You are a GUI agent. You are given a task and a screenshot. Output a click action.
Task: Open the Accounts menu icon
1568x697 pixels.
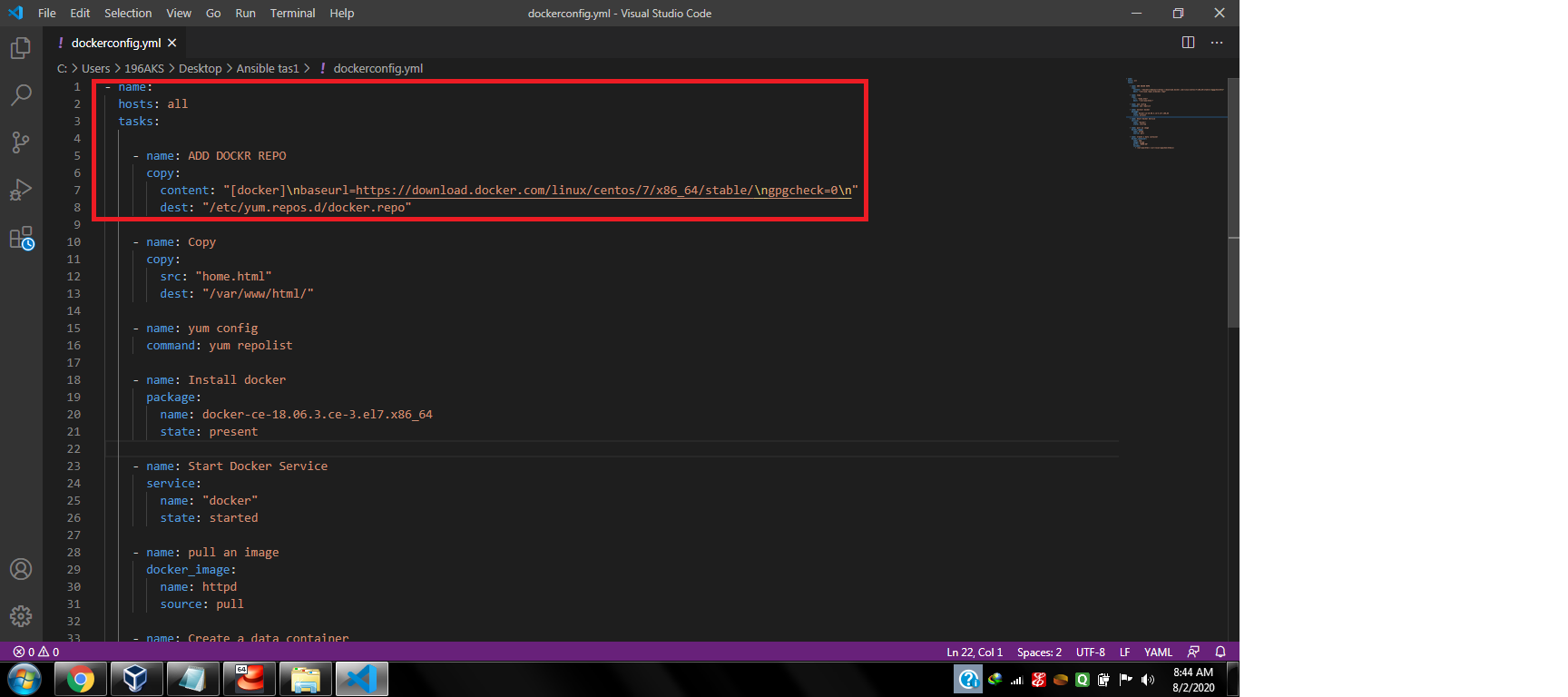pyautogui.click(x=21, y=569)
